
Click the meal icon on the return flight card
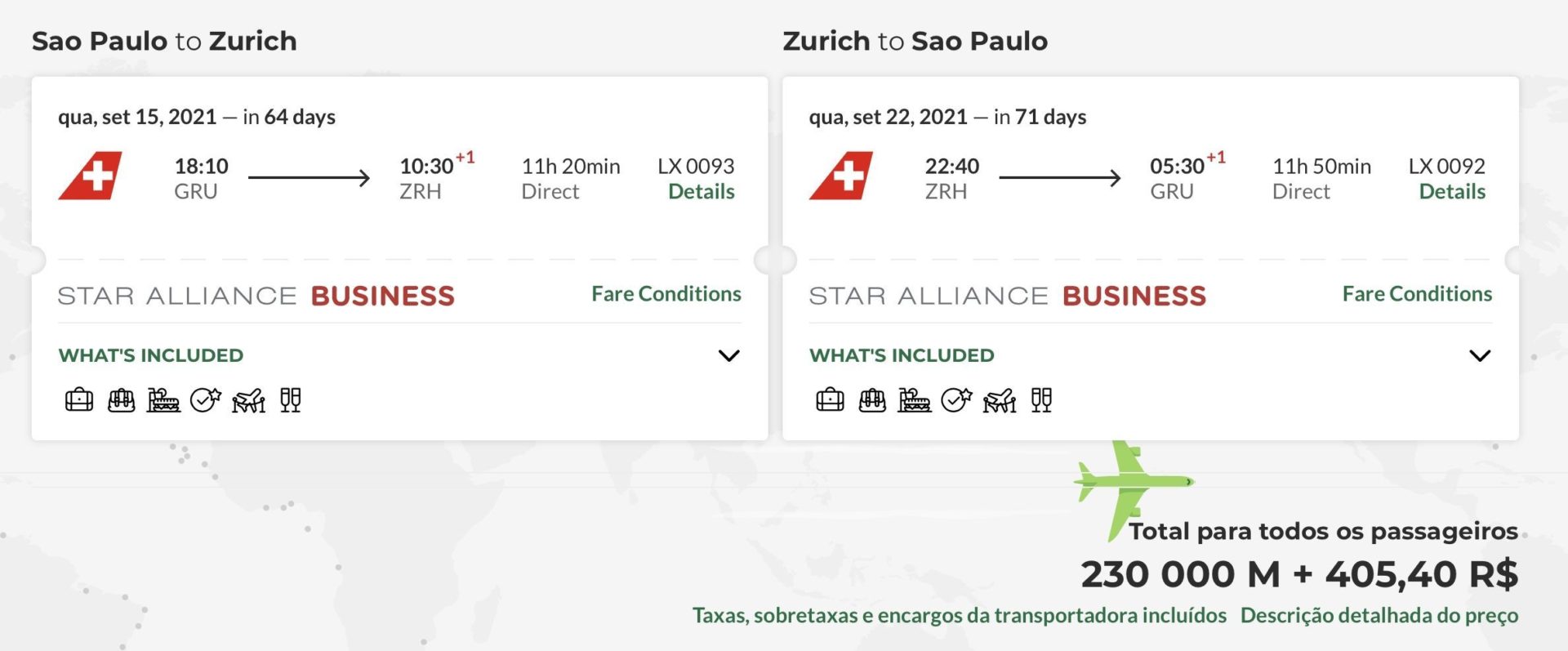coord(915,400)
